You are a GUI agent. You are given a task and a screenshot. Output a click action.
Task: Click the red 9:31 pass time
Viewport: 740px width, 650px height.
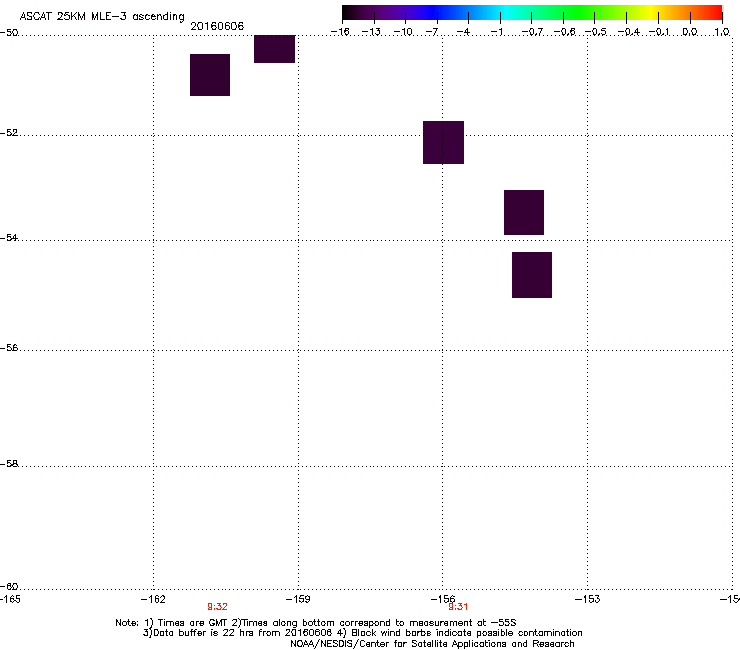[458, 607]
